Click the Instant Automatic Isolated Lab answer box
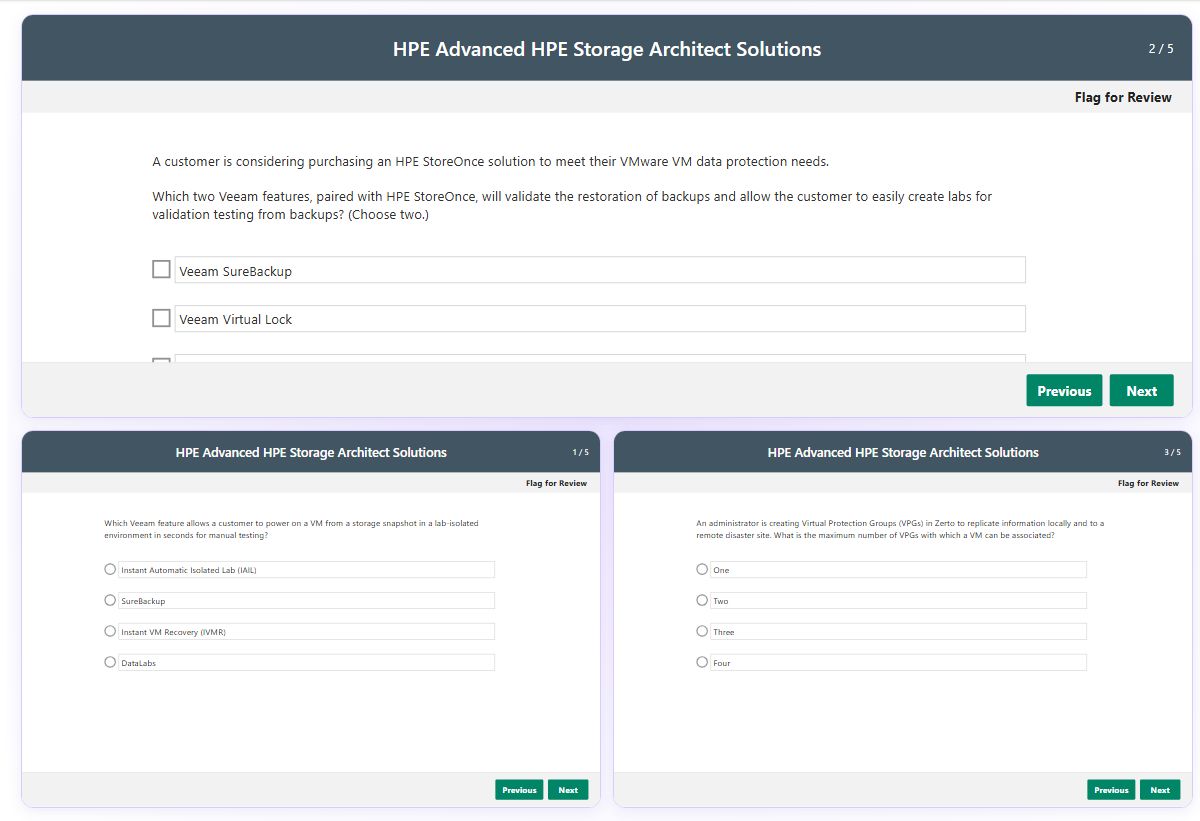Viewport: 1200px width, 821px height. (306, 570)
